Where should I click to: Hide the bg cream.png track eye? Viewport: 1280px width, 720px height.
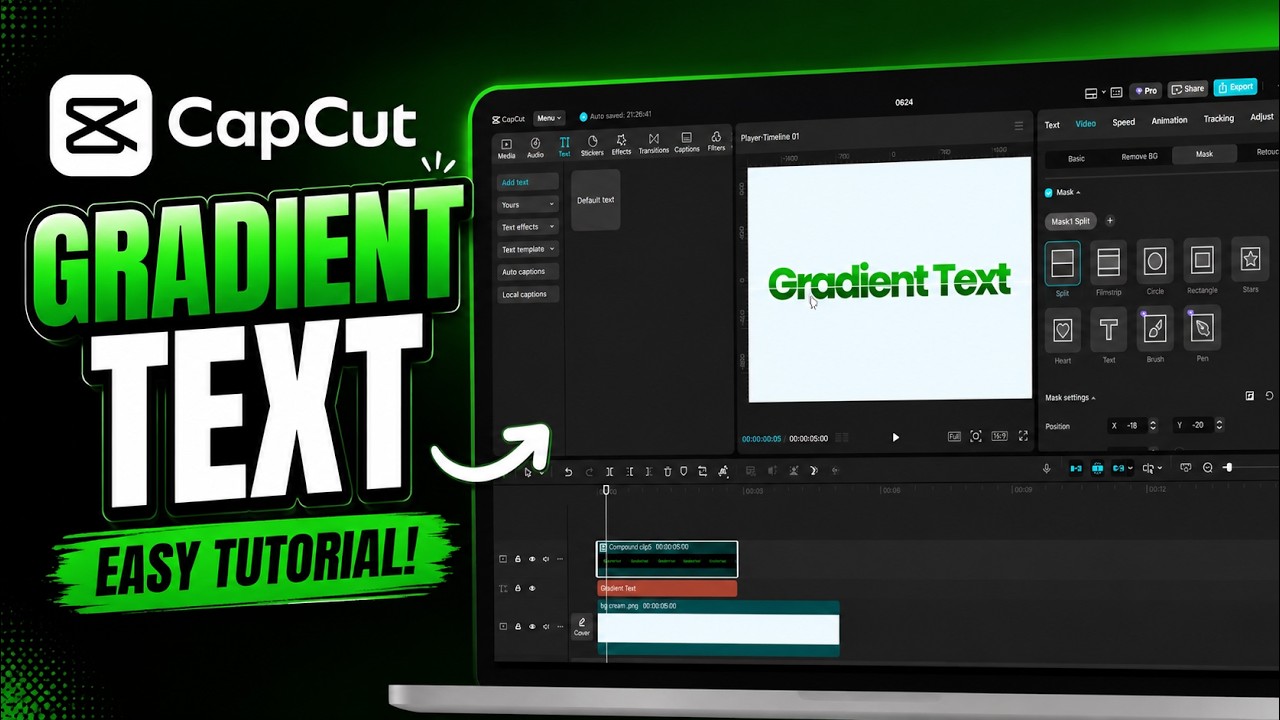pos(532,626)
